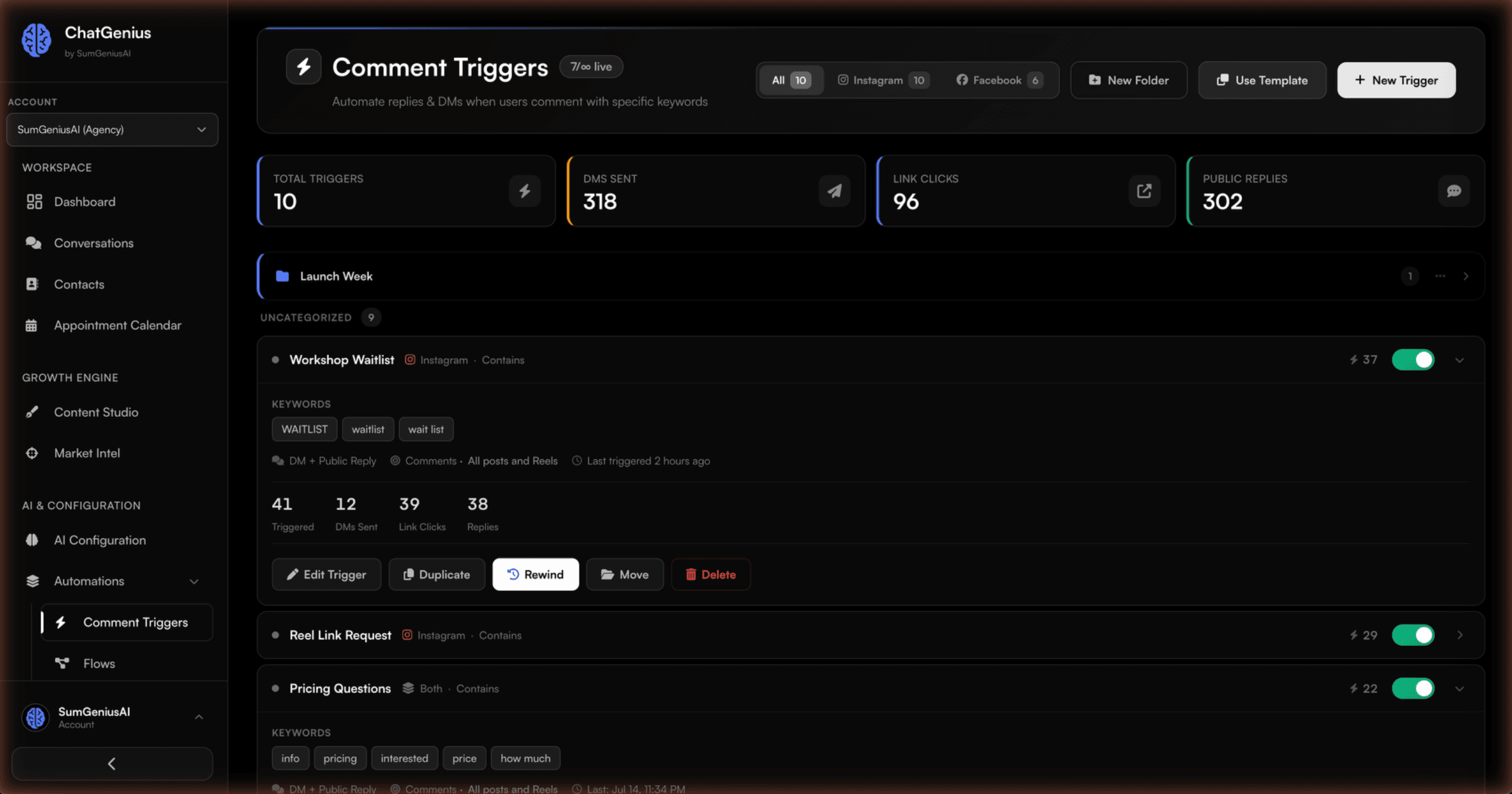Expand the Reel Link Request row chevron

point(1459,635)
